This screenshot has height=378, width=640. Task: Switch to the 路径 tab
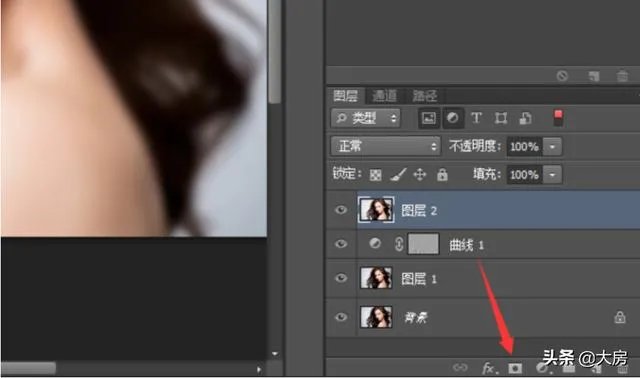pos(424,96)
